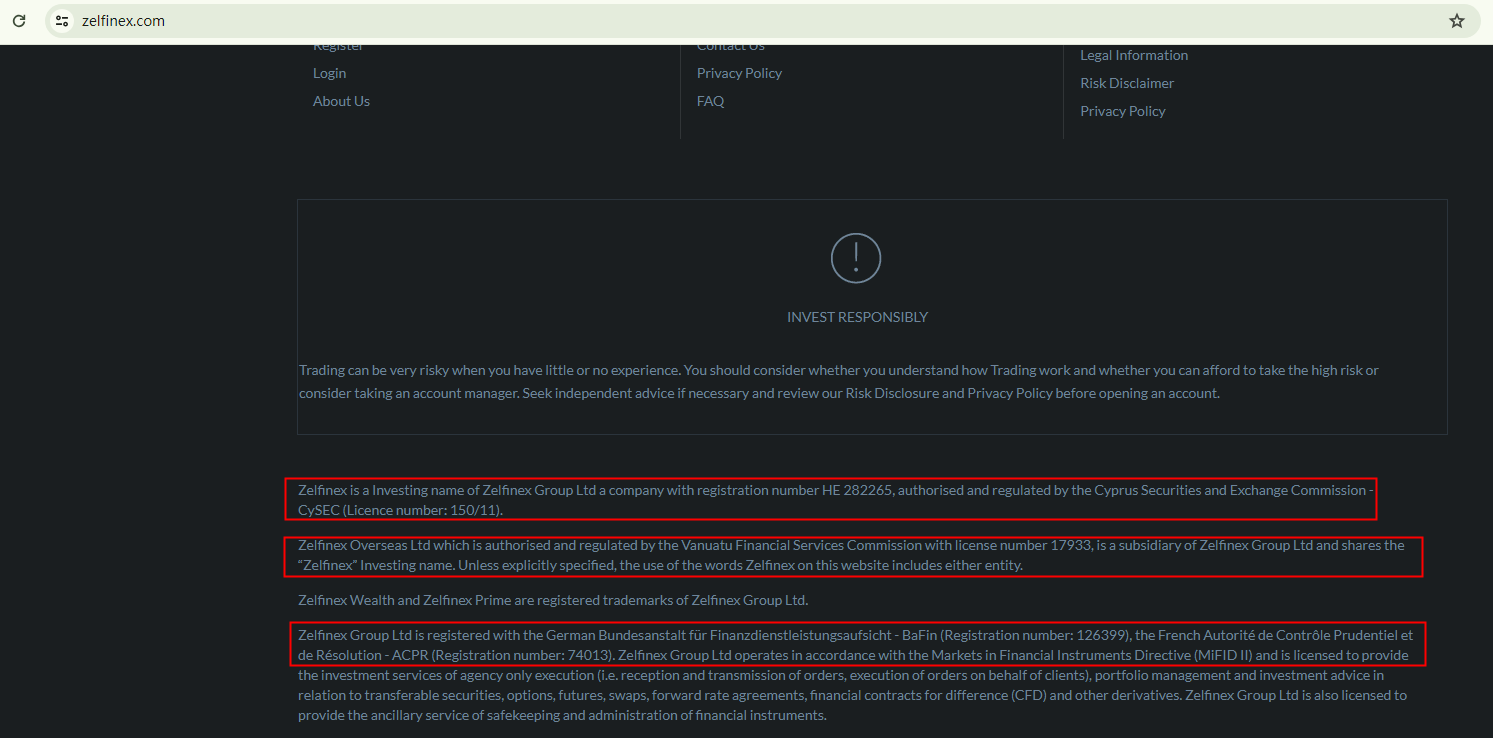This screenshot has height=738, width=1493.
Task: Click the zelfinex.com address bar
Action: (x=763, y=20)
